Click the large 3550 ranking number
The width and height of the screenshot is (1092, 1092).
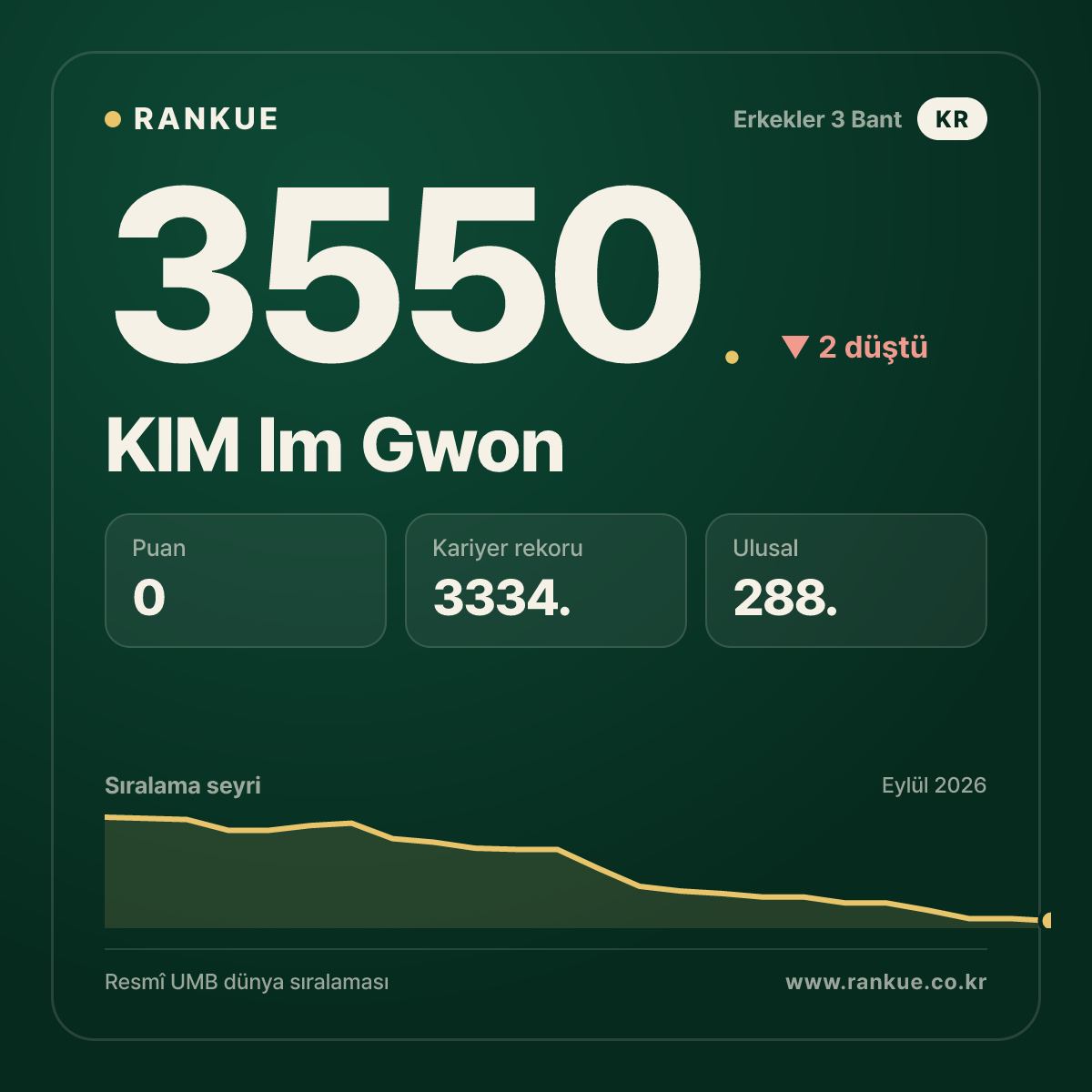coord(409,273)
